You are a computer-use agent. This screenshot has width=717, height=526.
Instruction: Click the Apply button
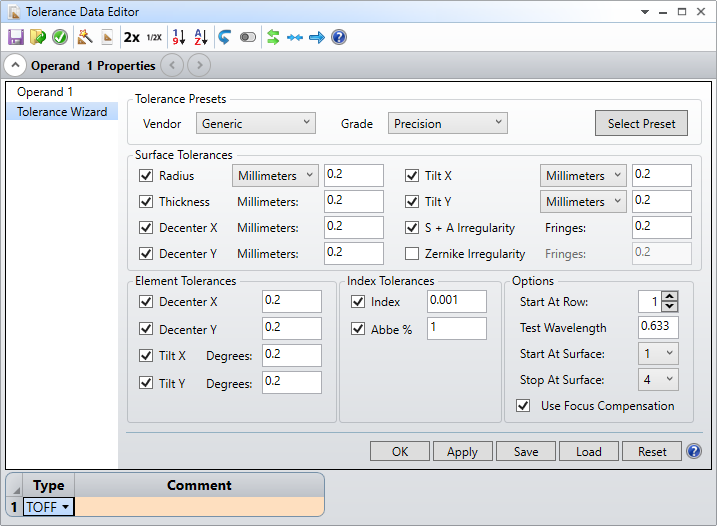(462, 452)
